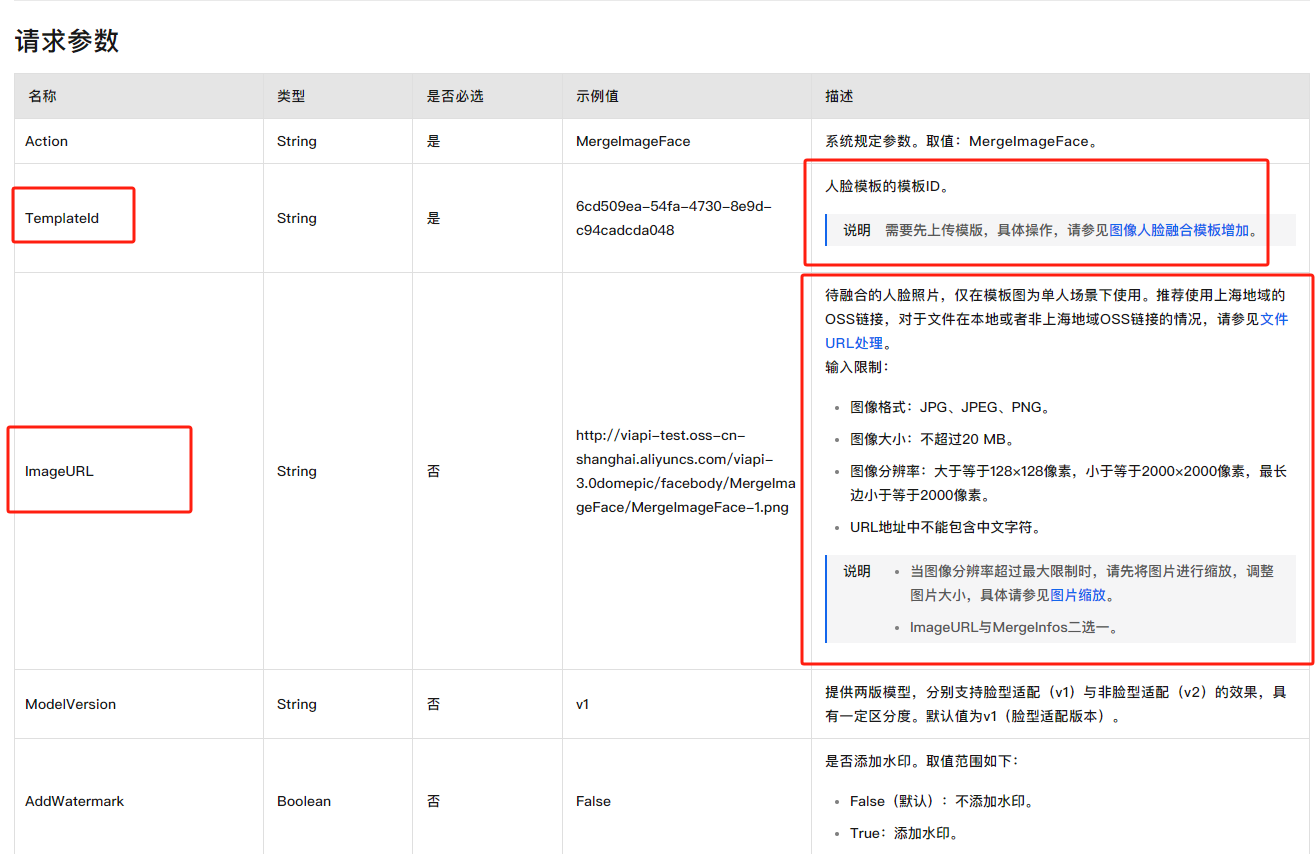
Task: Click the False example value
Action: pos(593,801)
